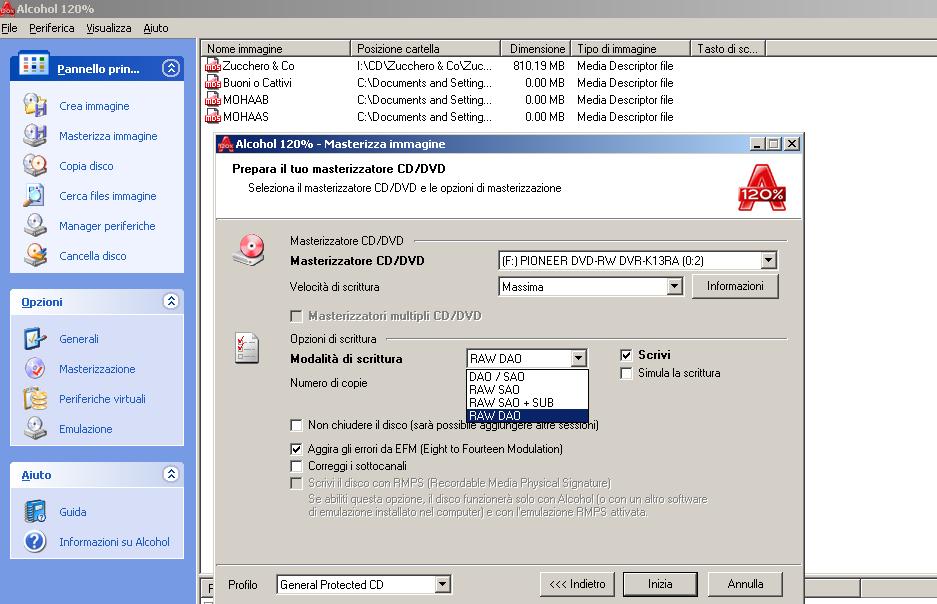937x604 pixels.
Task: Enable the Scrivi checkbox
Action: pyautogui.click(x=626, y=355)
